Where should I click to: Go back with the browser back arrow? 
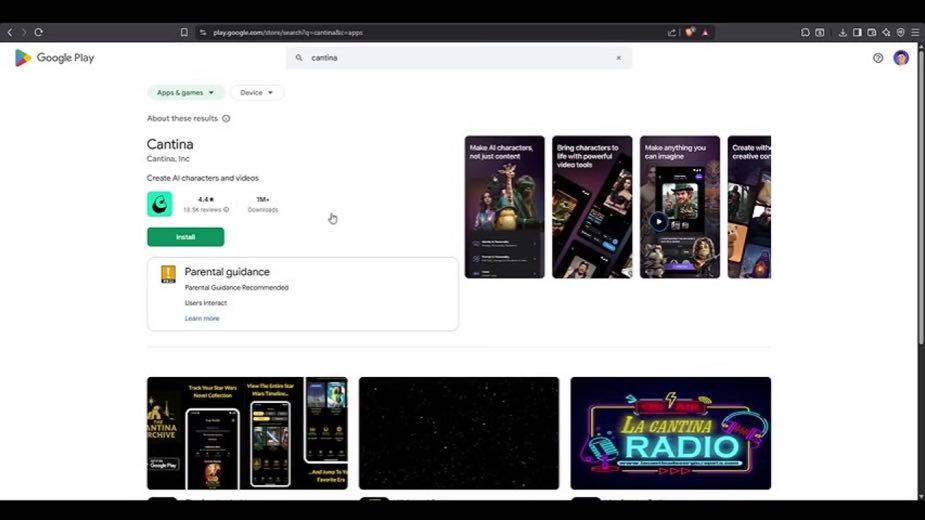[10, 32]
